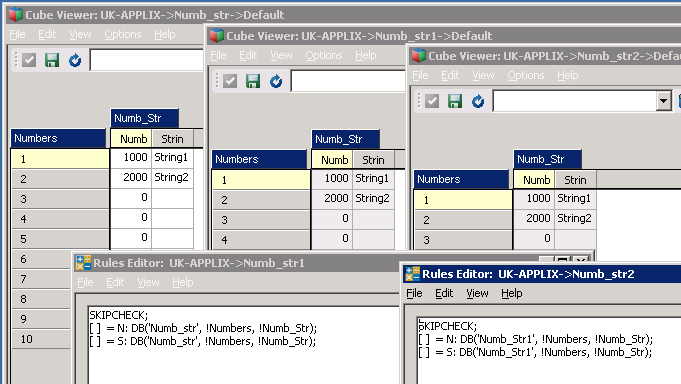This screenshot has height=384, width=681.
Task: Open File menu in Numb_str cube viewer
Action: pos(17,34)
